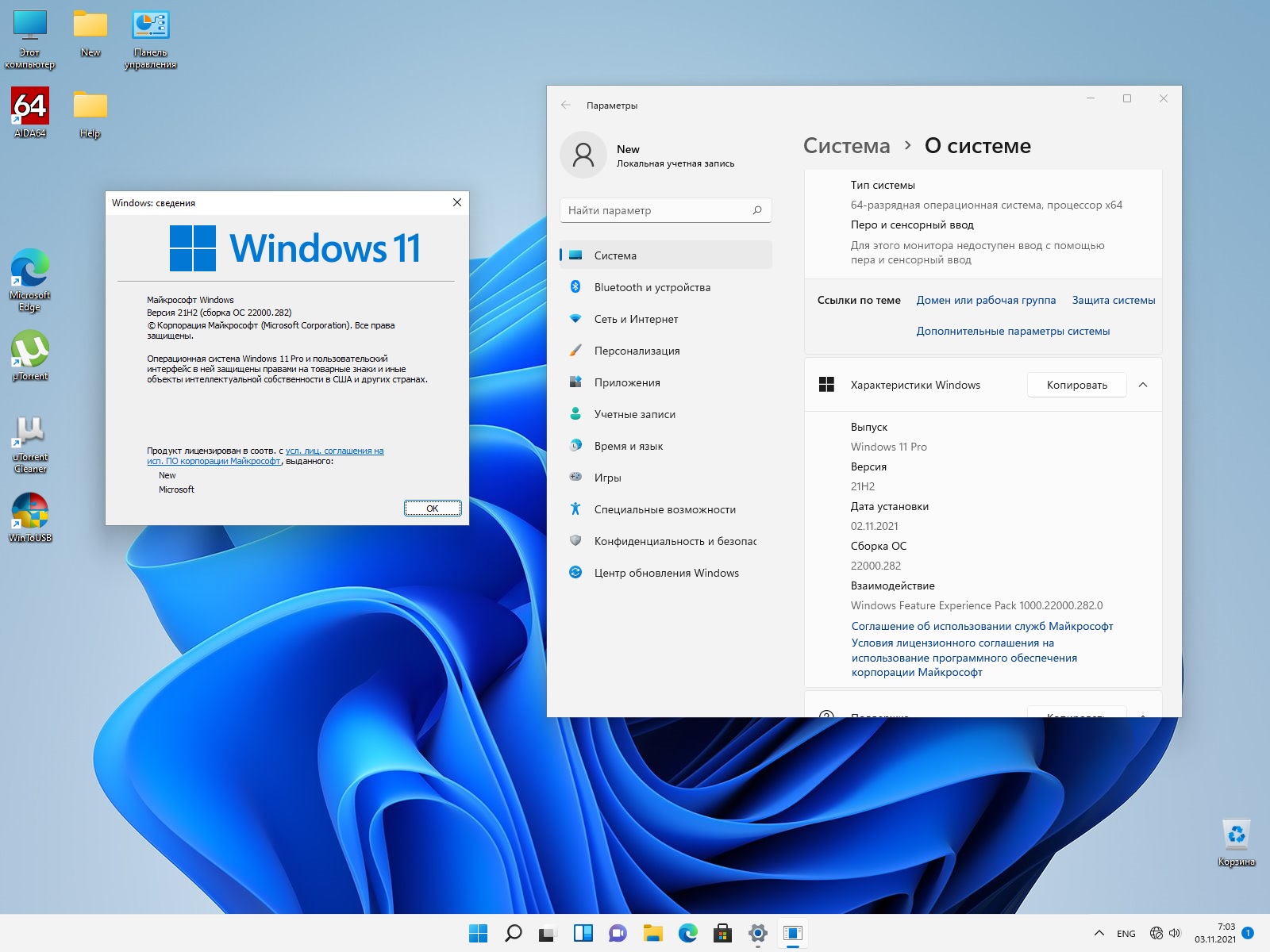This screenshot has width=1270, height=952.
Task: Open File Explorer from the taskbar
Action: (652, 934)
